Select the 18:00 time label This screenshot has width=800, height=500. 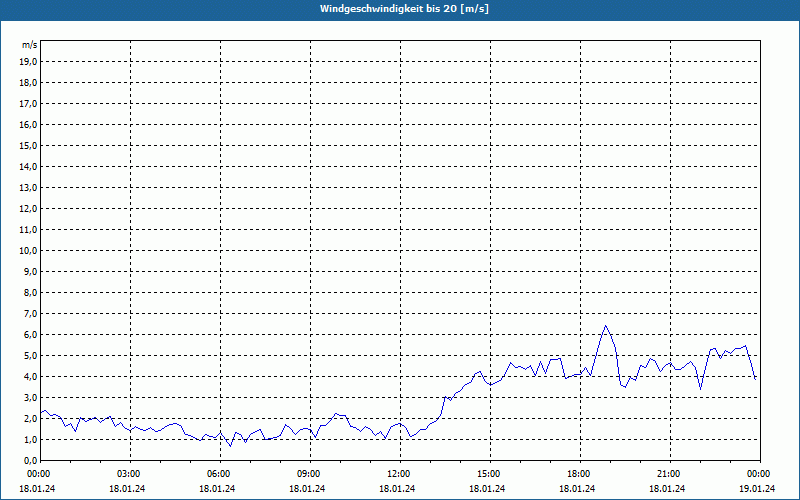coord(580,474)
